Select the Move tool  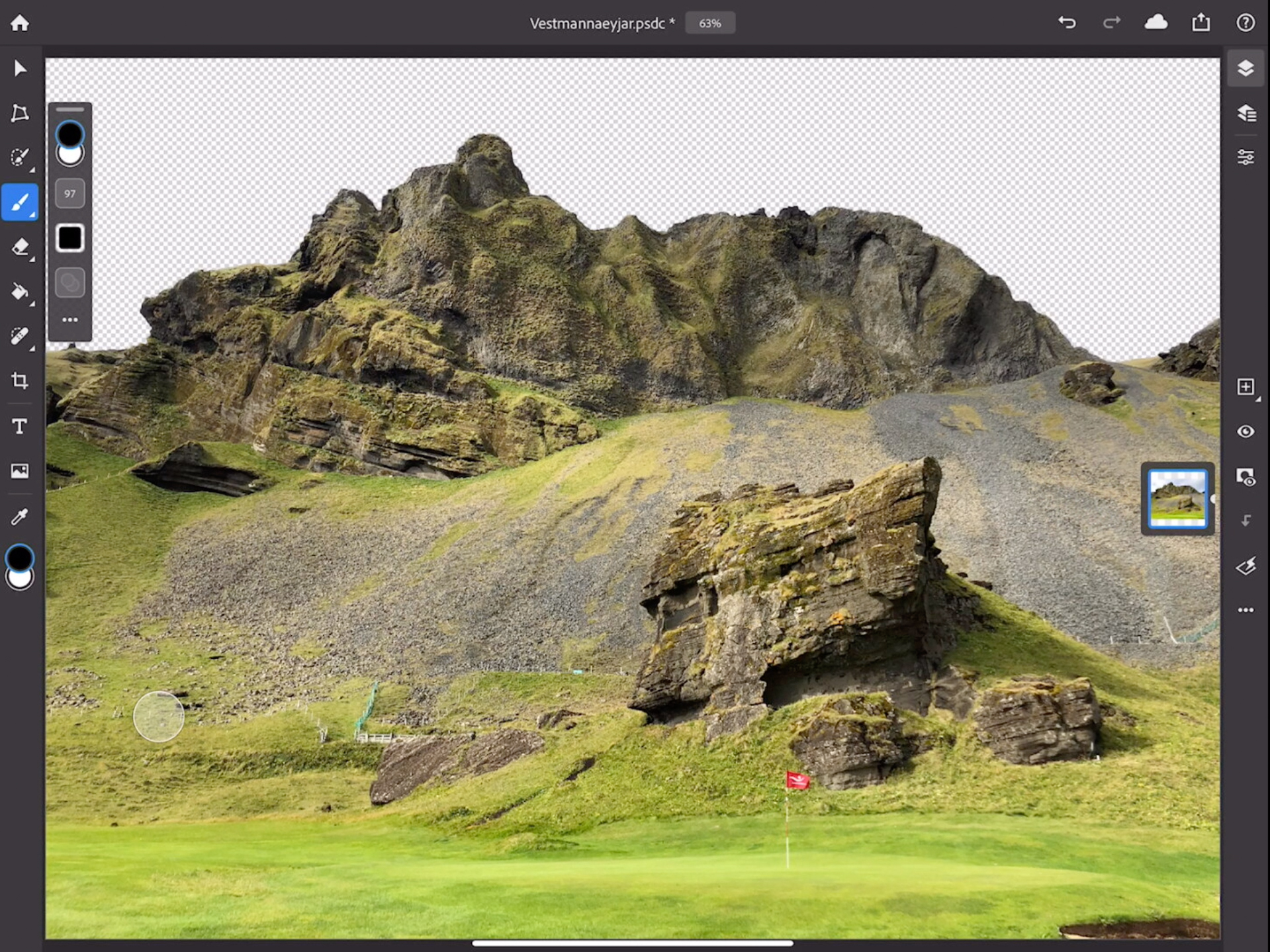point(20,67)
